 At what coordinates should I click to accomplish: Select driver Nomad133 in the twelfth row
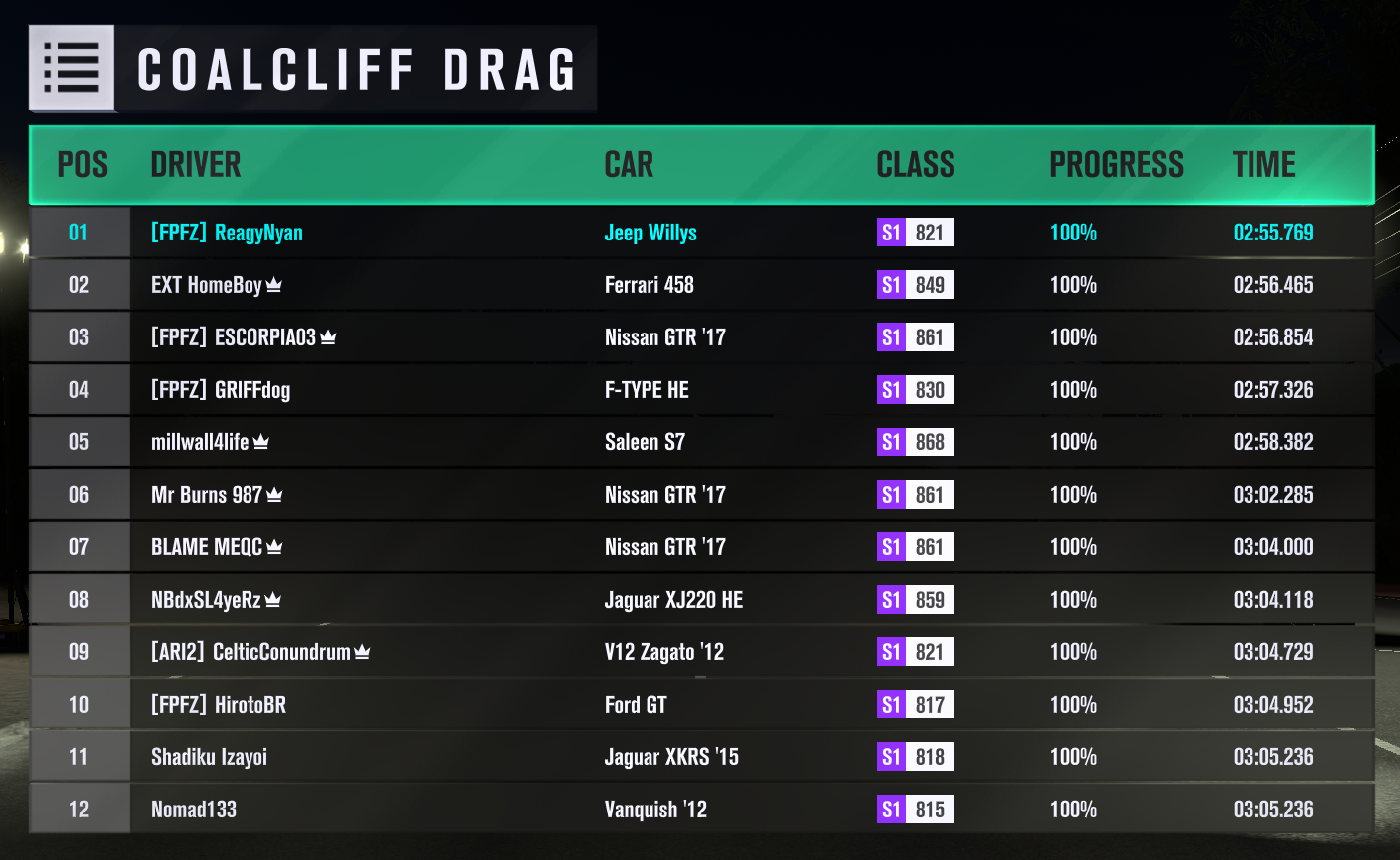click(194, 810)
